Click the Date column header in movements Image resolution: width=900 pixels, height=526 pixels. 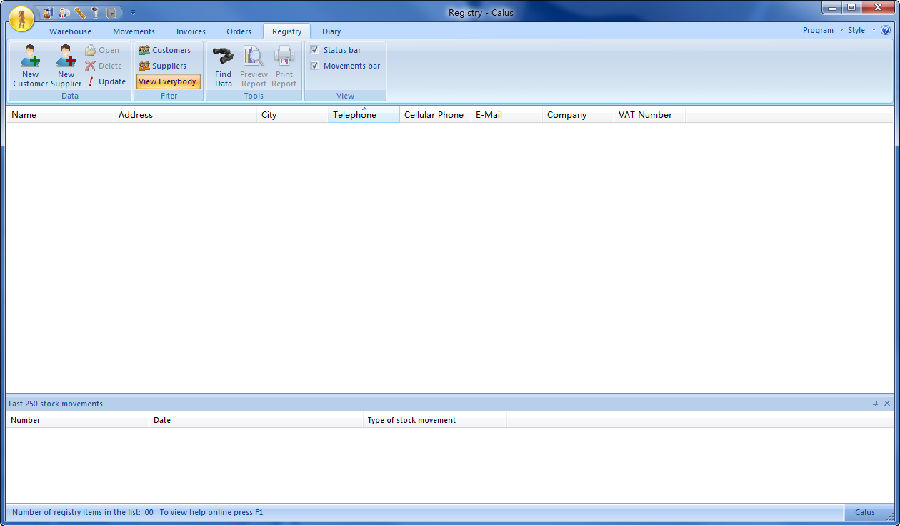[256, 420]
